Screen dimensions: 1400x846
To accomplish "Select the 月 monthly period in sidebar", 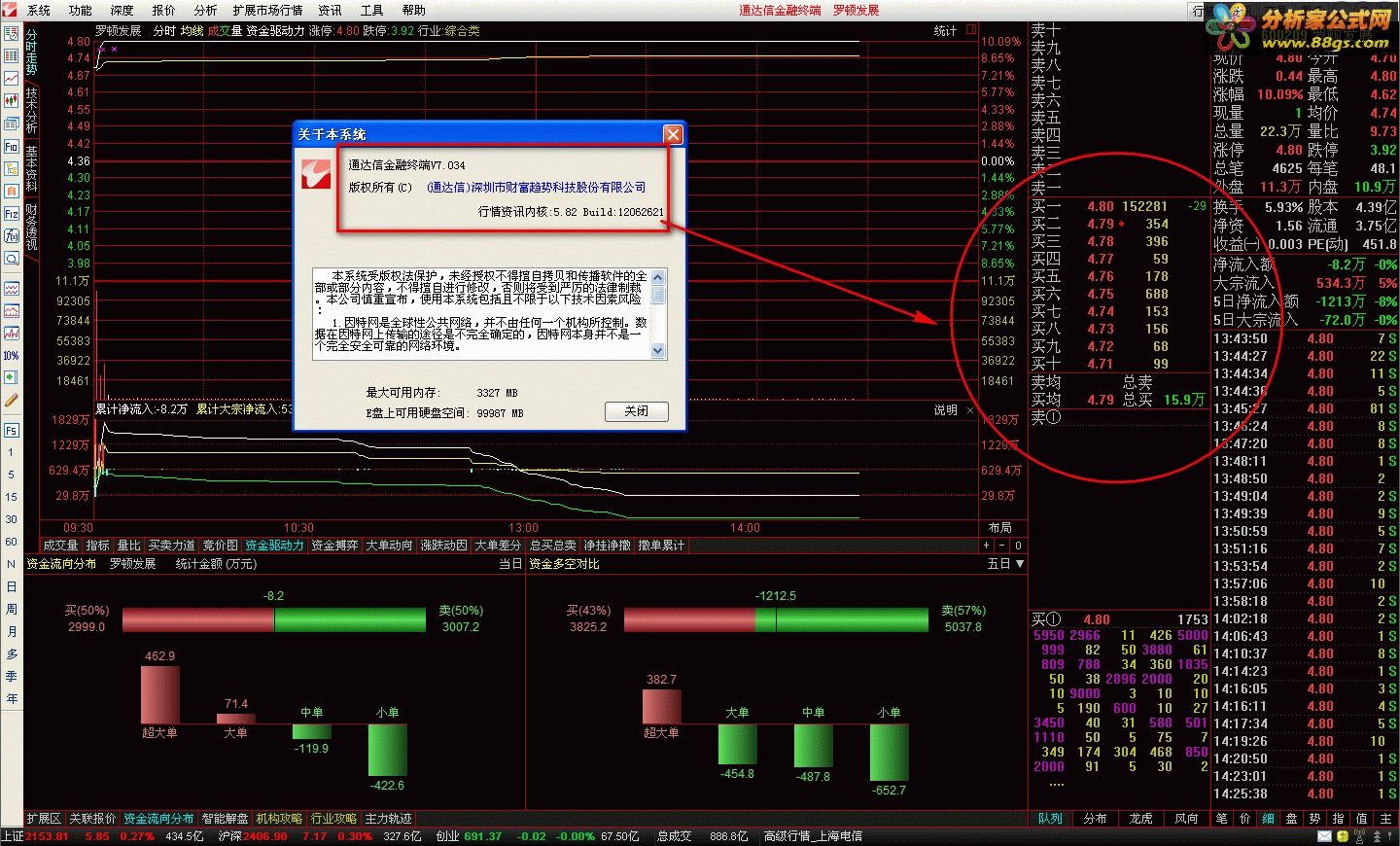I will point(12,631).
